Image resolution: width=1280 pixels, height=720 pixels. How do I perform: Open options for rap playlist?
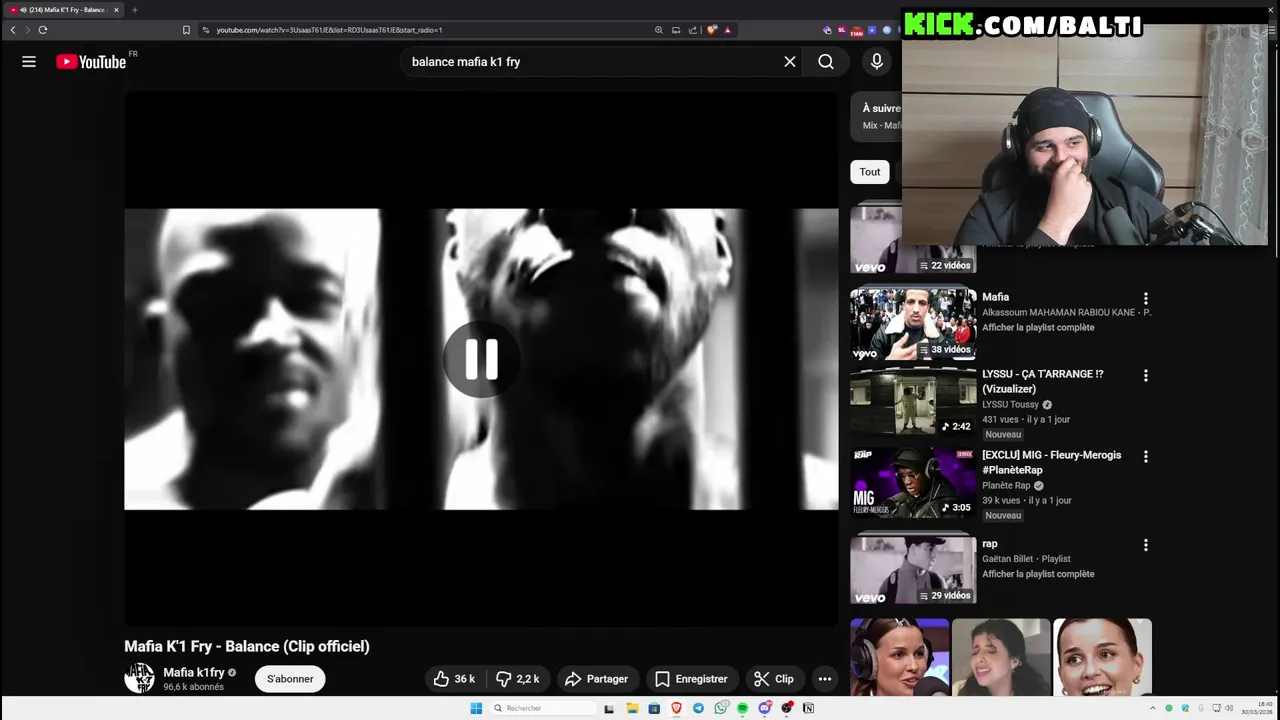tap(1146, 546)
